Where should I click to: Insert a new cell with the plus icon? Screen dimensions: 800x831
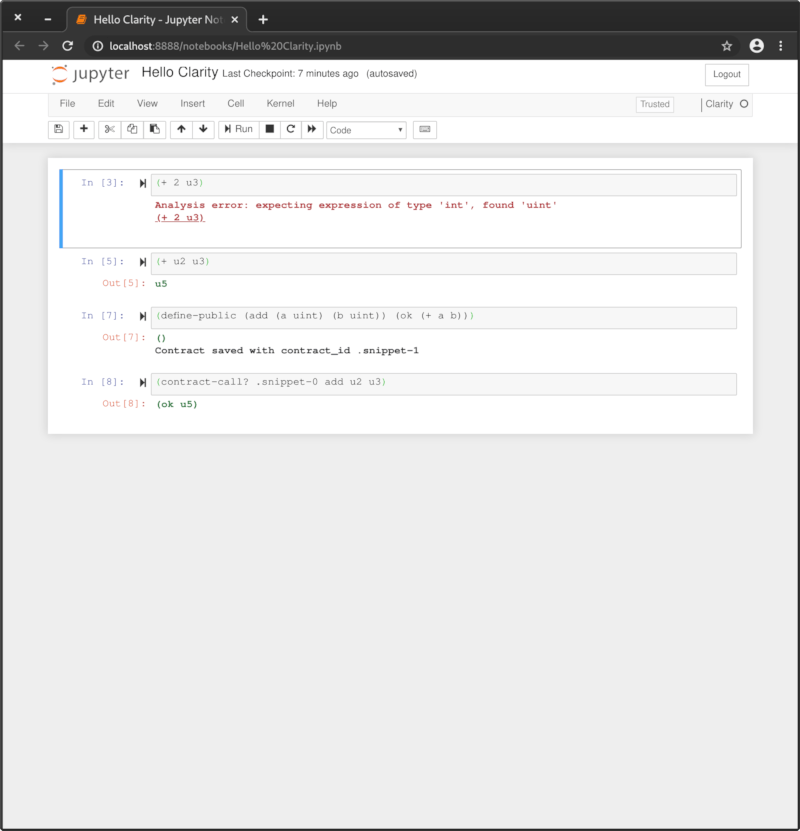[83, 129]
